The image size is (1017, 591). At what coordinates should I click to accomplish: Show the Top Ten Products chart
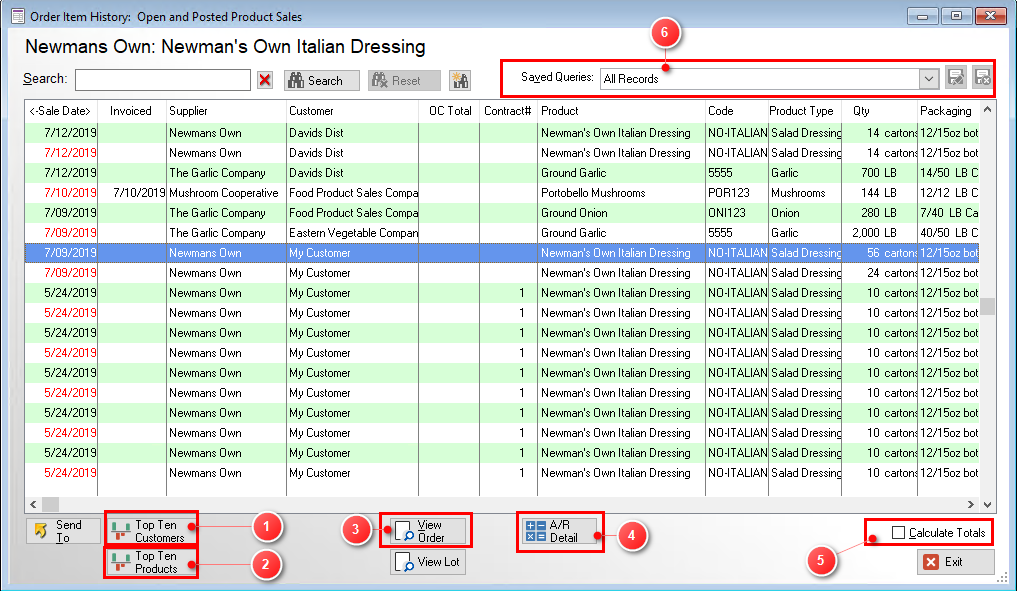[151, 562]
